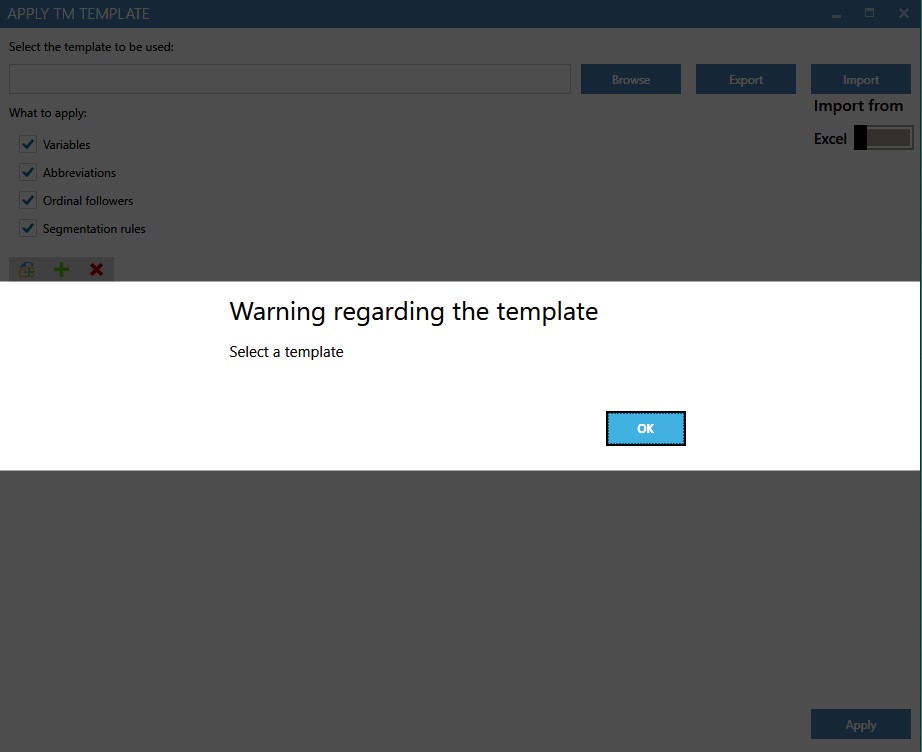Uncheck the Segmentation rules checkbox
Screen dimensions: 922x752
pos(28,228)
